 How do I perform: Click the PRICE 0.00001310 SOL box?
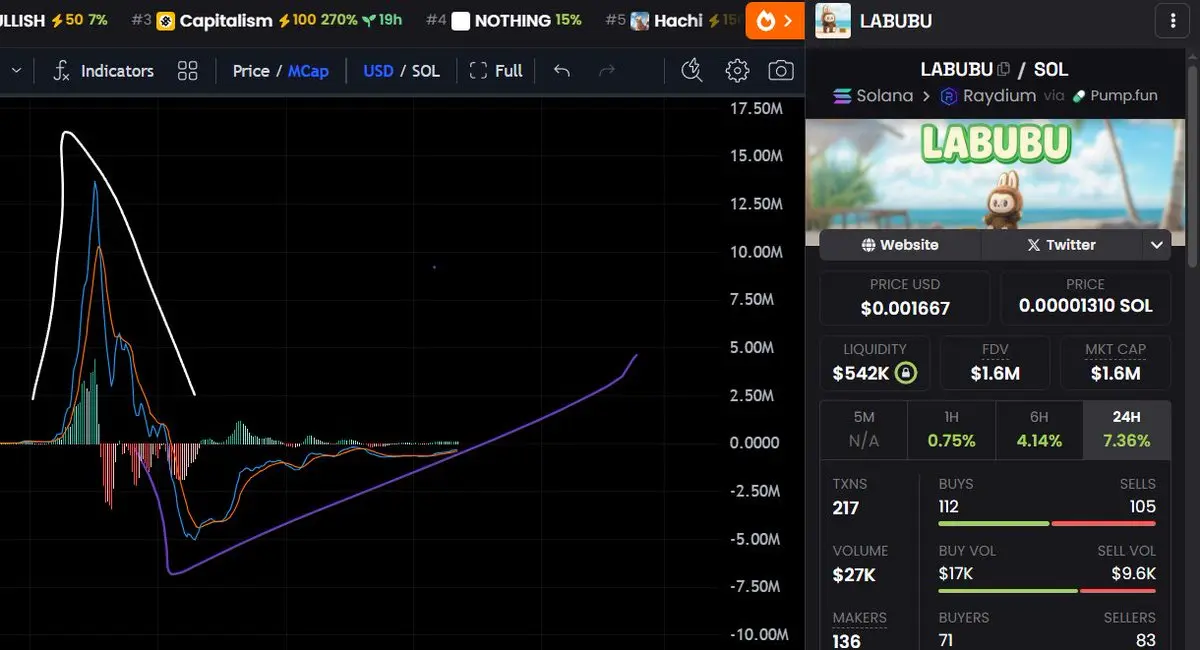point(1085,297)
